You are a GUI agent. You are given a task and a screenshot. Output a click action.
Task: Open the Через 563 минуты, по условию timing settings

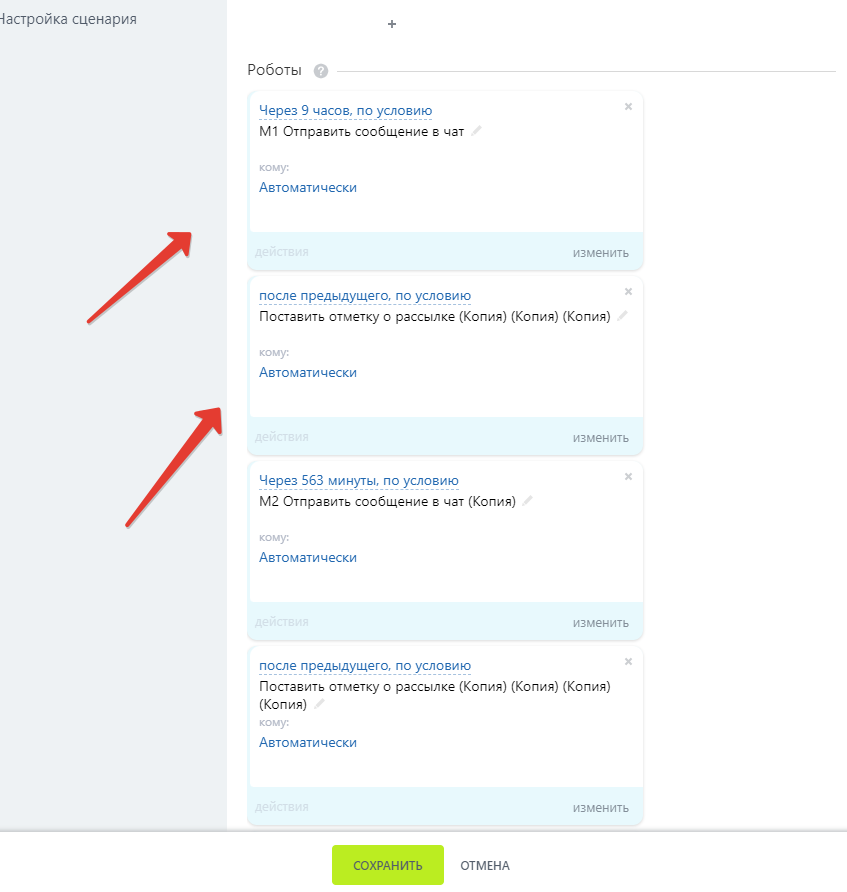tap(358, 481)
